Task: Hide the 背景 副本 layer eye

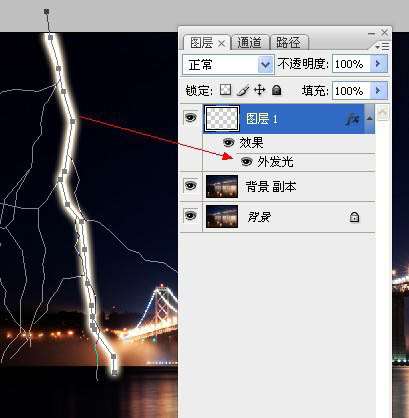Action: [191, 185]
